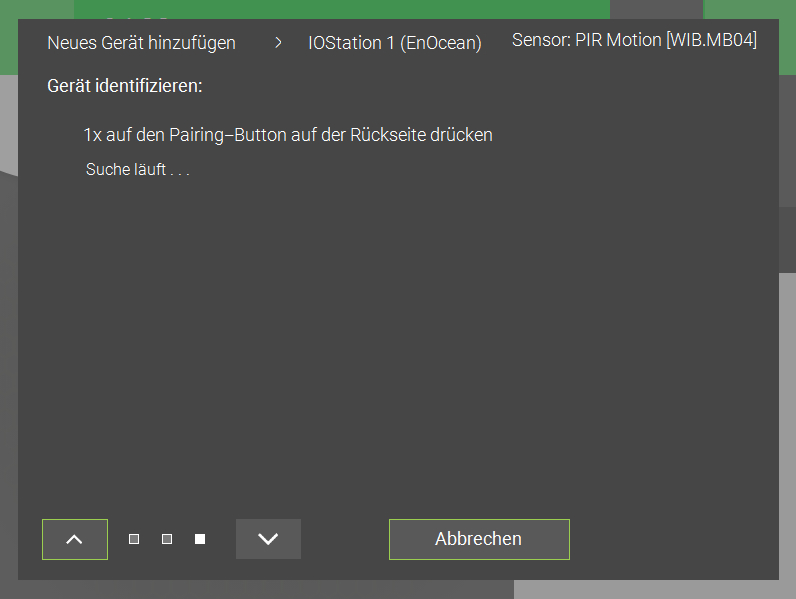Select the second page indicator square
Screen dimensions: 796x599
167,539
